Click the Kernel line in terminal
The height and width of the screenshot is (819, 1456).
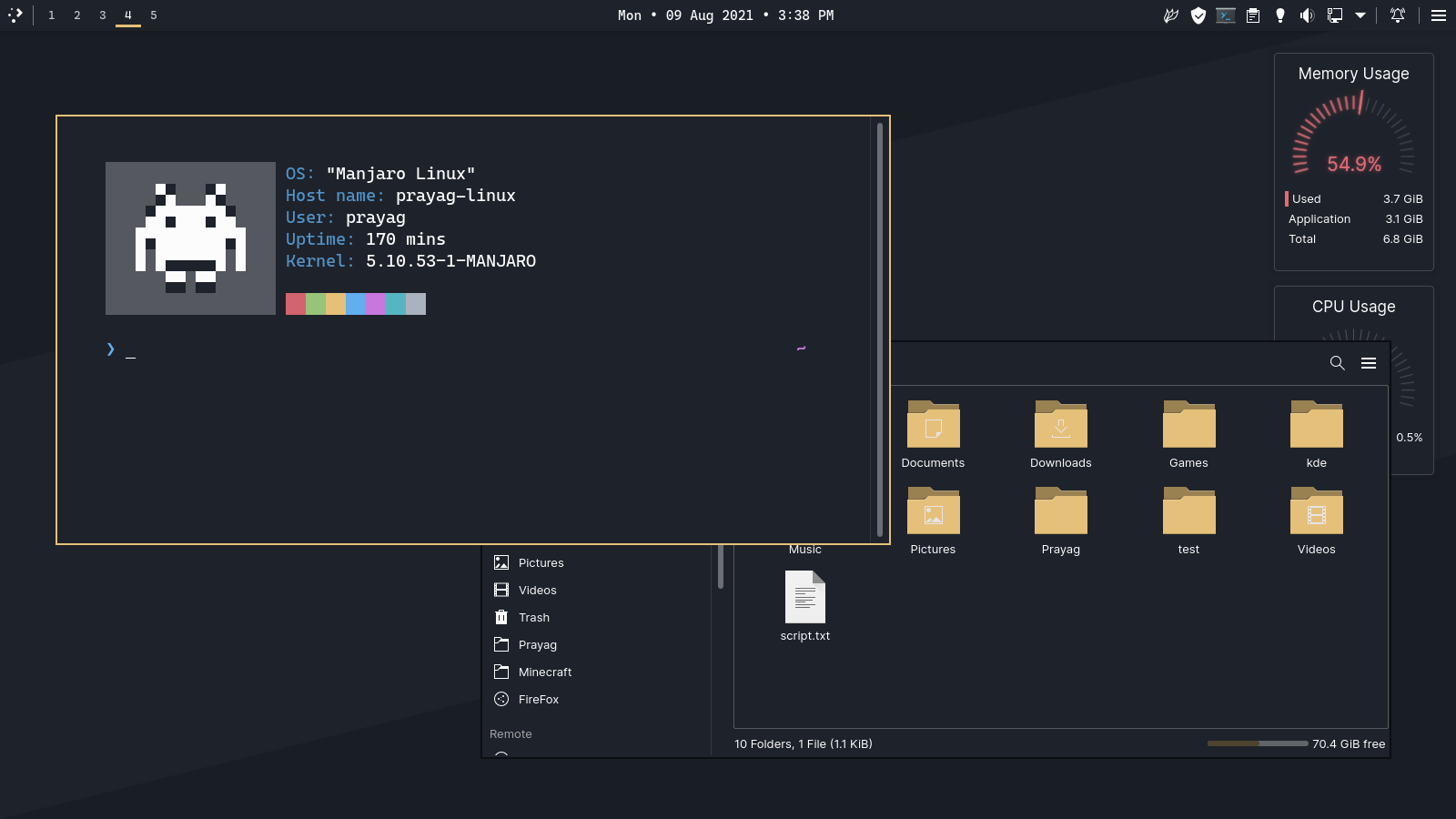410,261
